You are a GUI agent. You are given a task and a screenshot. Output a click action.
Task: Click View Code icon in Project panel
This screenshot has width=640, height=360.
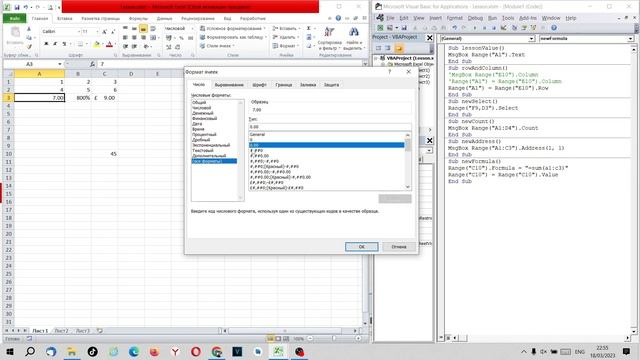378,48
